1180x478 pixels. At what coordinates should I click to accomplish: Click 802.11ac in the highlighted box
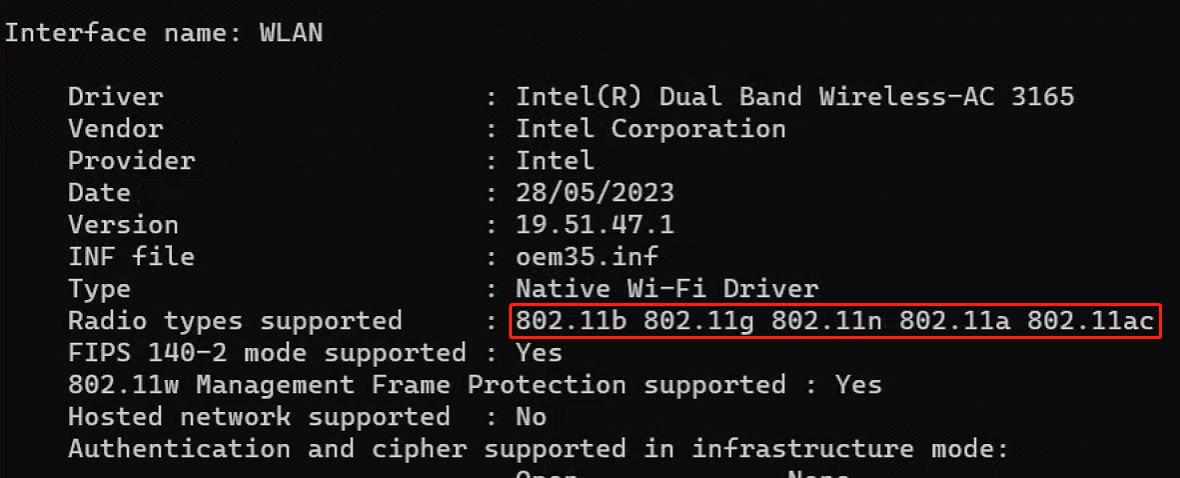pyautogui.click(x=1090, y=321)
